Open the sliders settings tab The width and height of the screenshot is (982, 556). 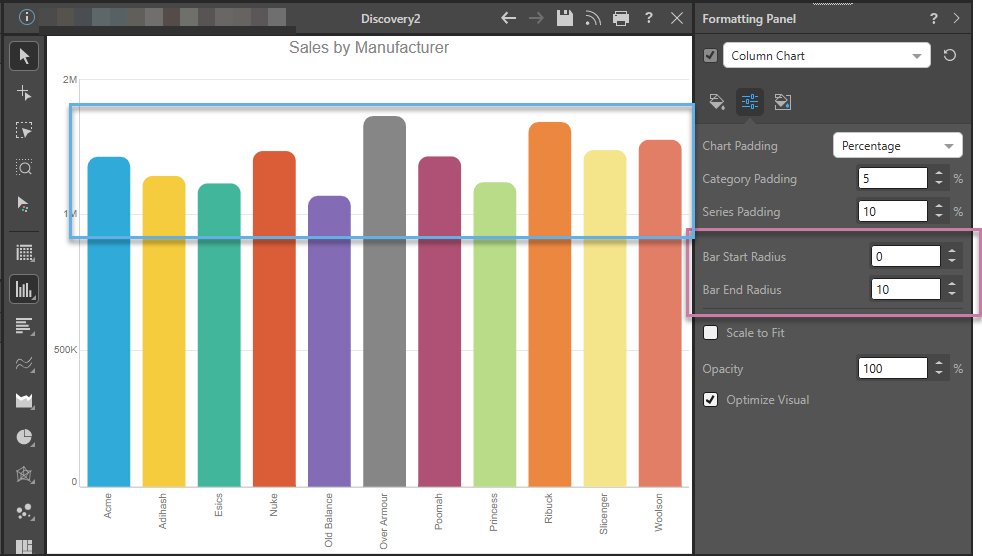tap(750, 101)
